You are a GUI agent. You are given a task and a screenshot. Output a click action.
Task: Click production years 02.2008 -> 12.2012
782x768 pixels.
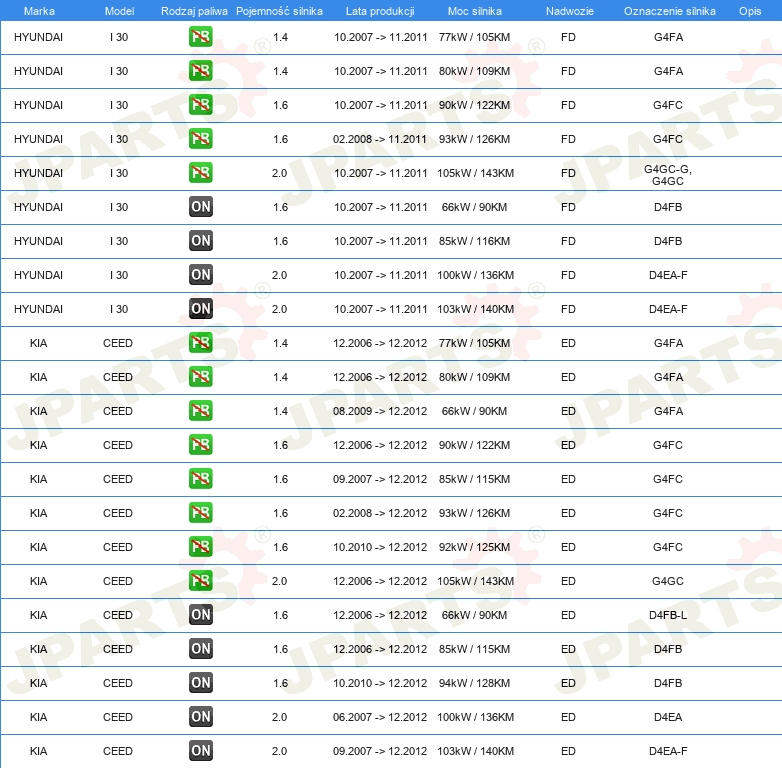(380, 513)
